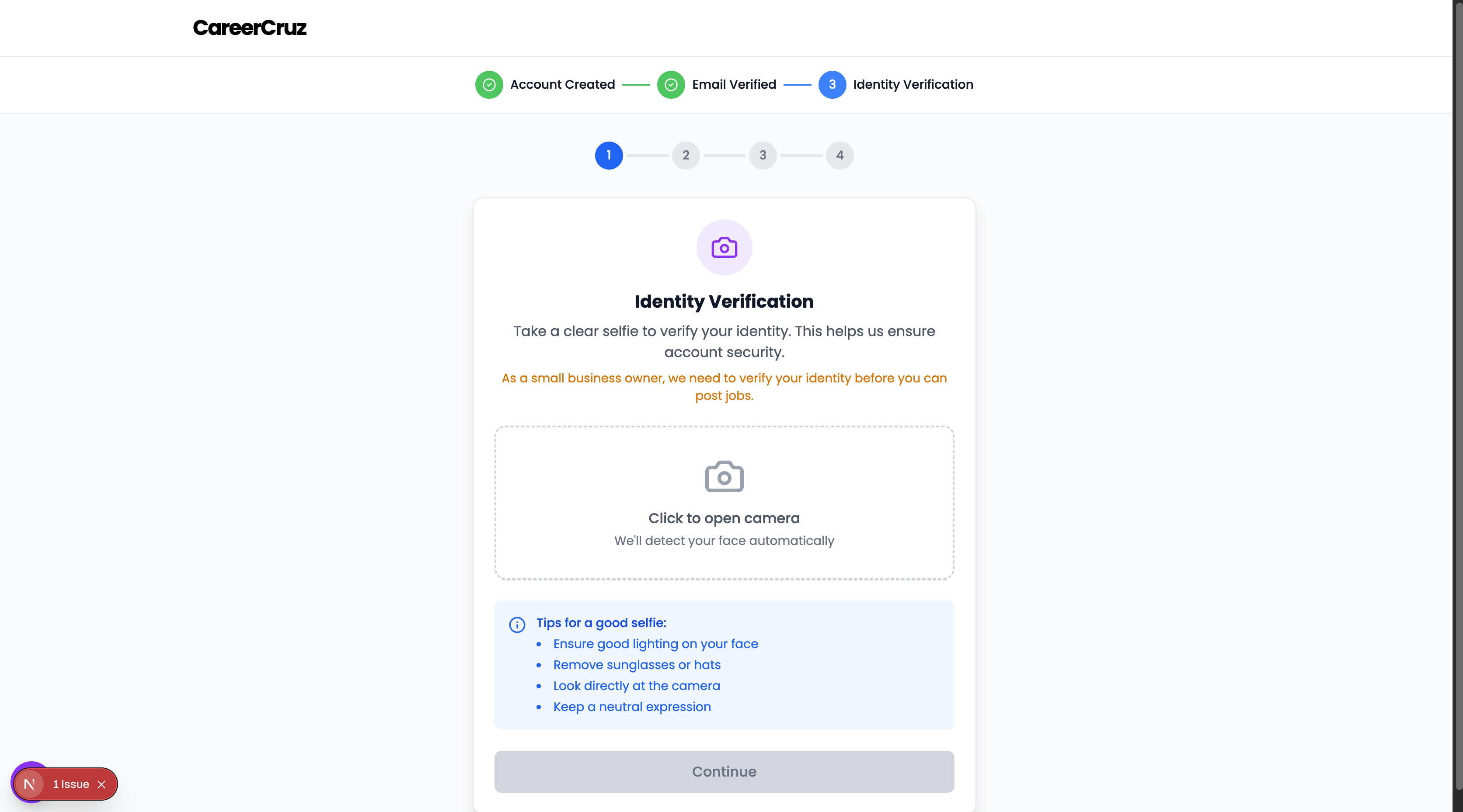The width and height of the screenshot is (1463, 812).
Task: Select sub-step 1 circle
Action: click(x=609, y=155)
